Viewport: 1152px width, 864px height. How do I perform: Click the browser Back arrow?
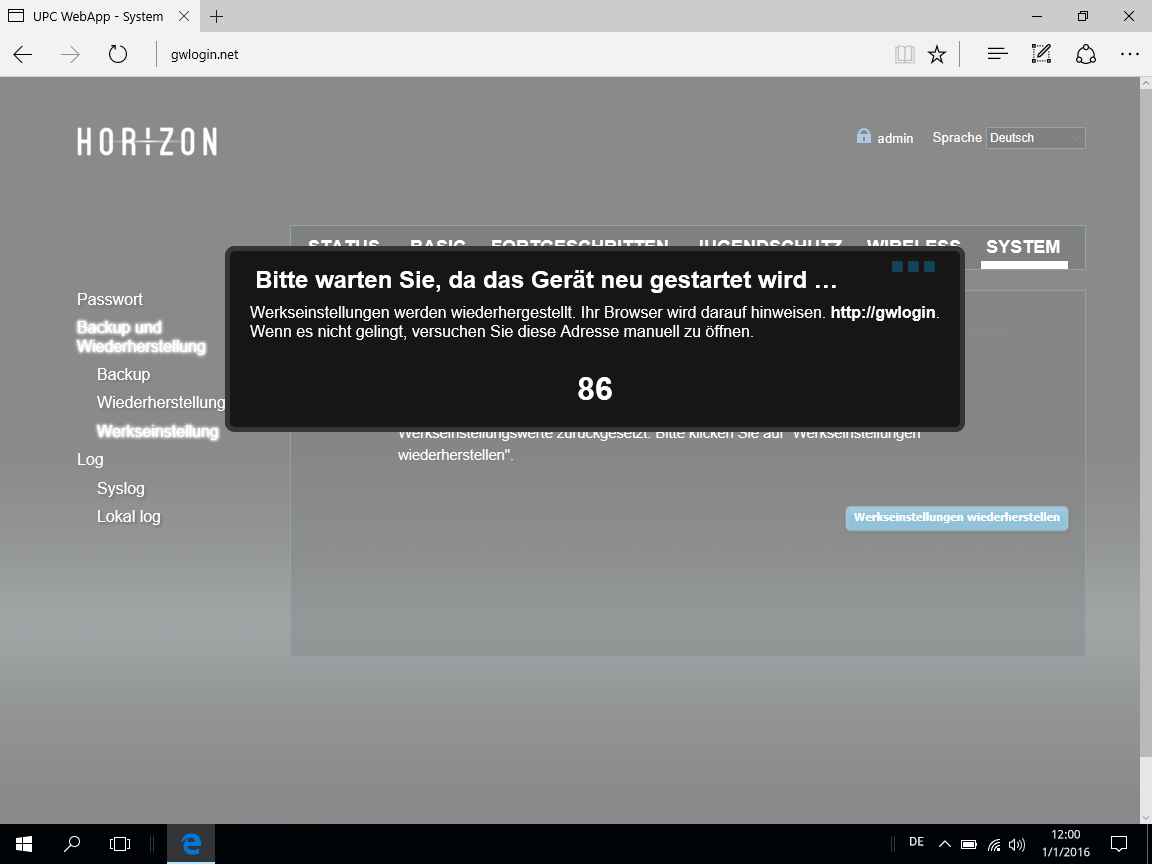click(23, 54)
